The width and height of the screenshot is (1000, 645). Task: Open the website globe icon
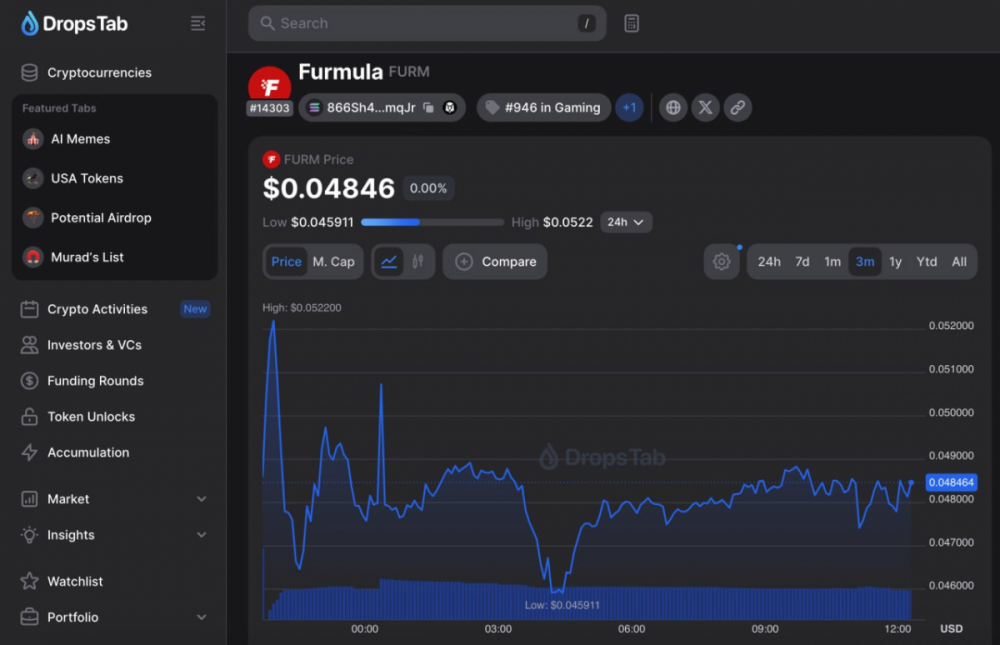(674, 108)
